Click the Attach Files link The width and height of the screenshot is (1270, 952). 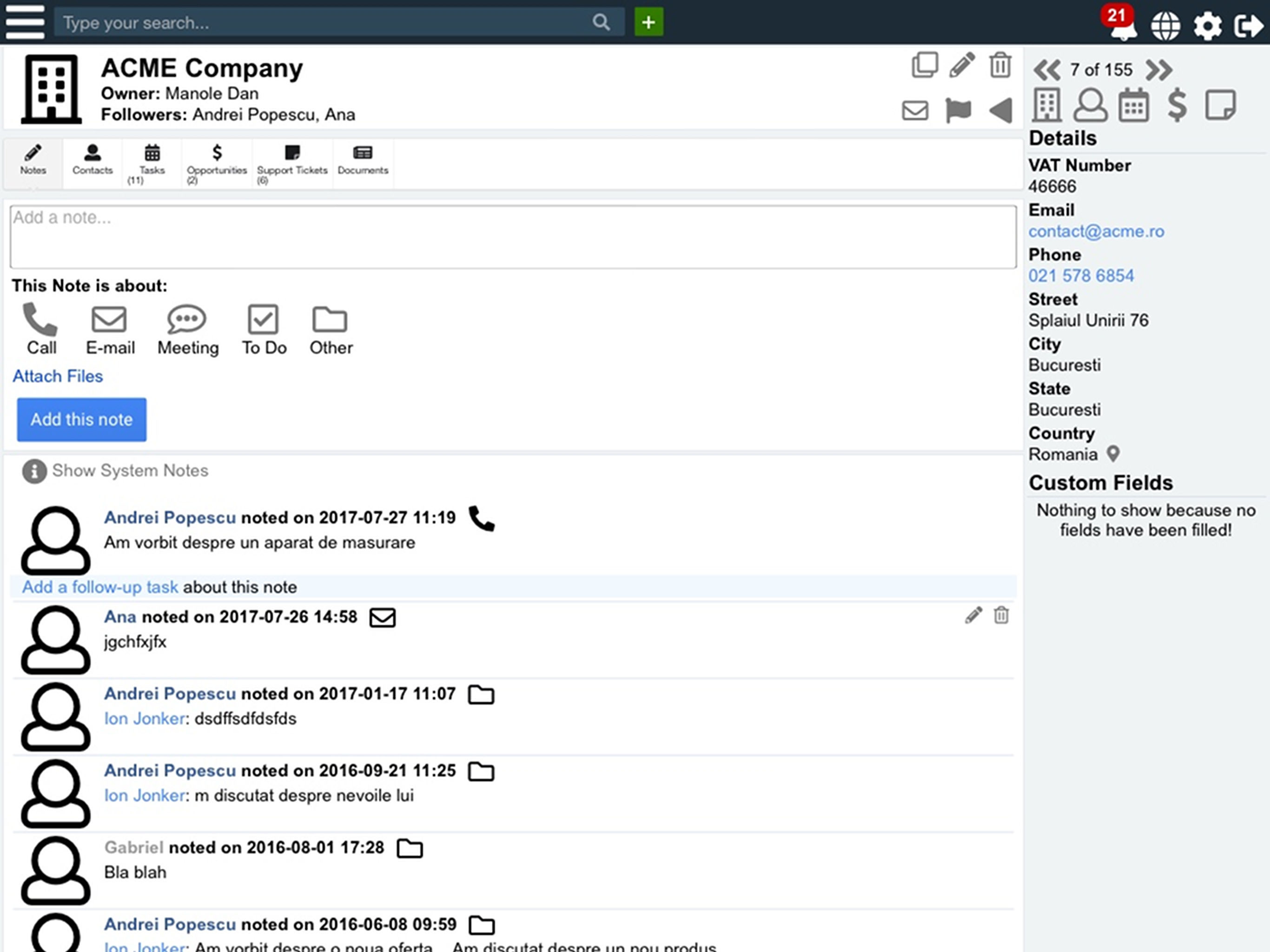(58, 376)
